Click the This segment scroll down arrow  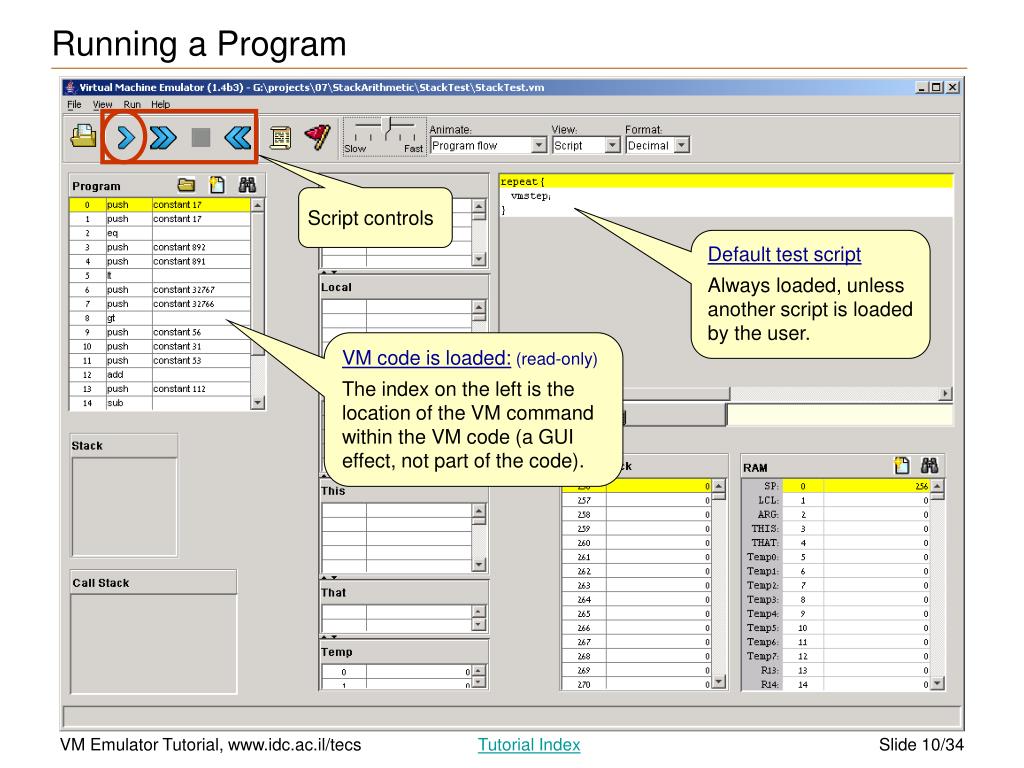click(x=479, y=565)
